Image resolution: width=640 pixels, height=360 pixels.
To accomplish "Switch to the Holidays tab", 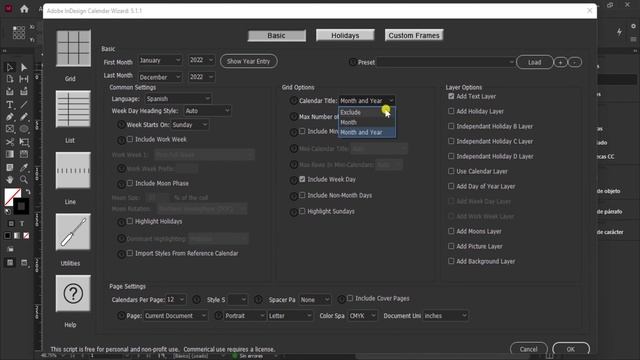I will (x=345, y=36).
